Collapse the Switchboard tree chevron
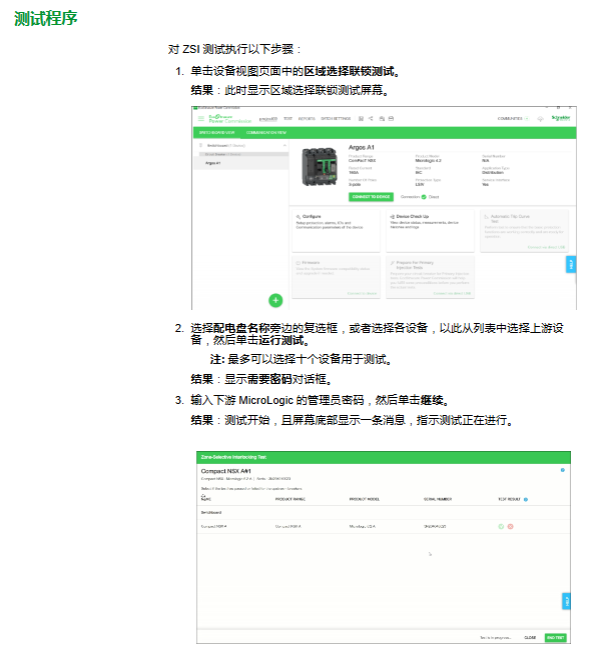 285,145
